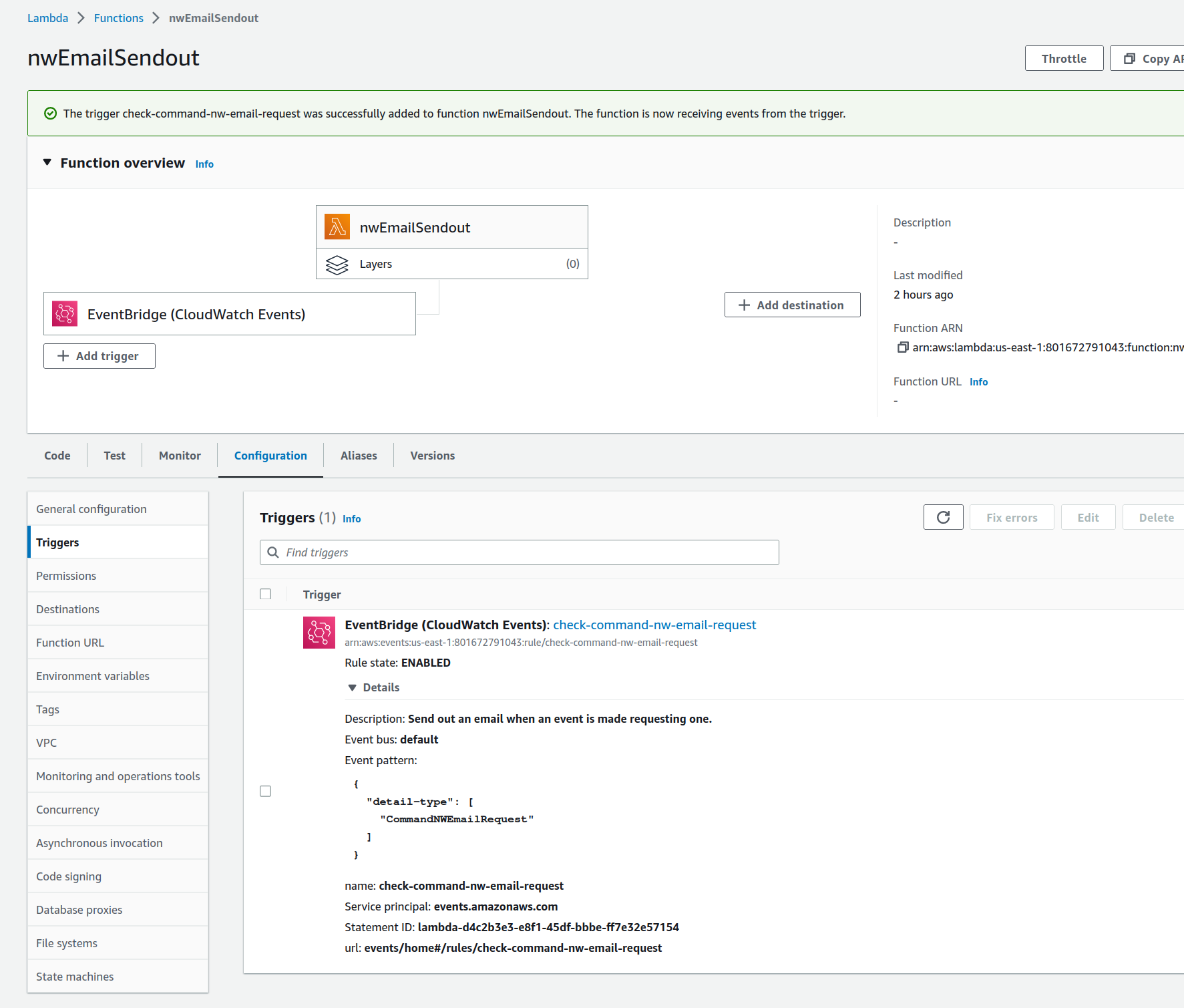Image resolution: width=1184 pixels, height=1008 pixels.
Task: Open Tags in the side menu
Action: [118, 709]
